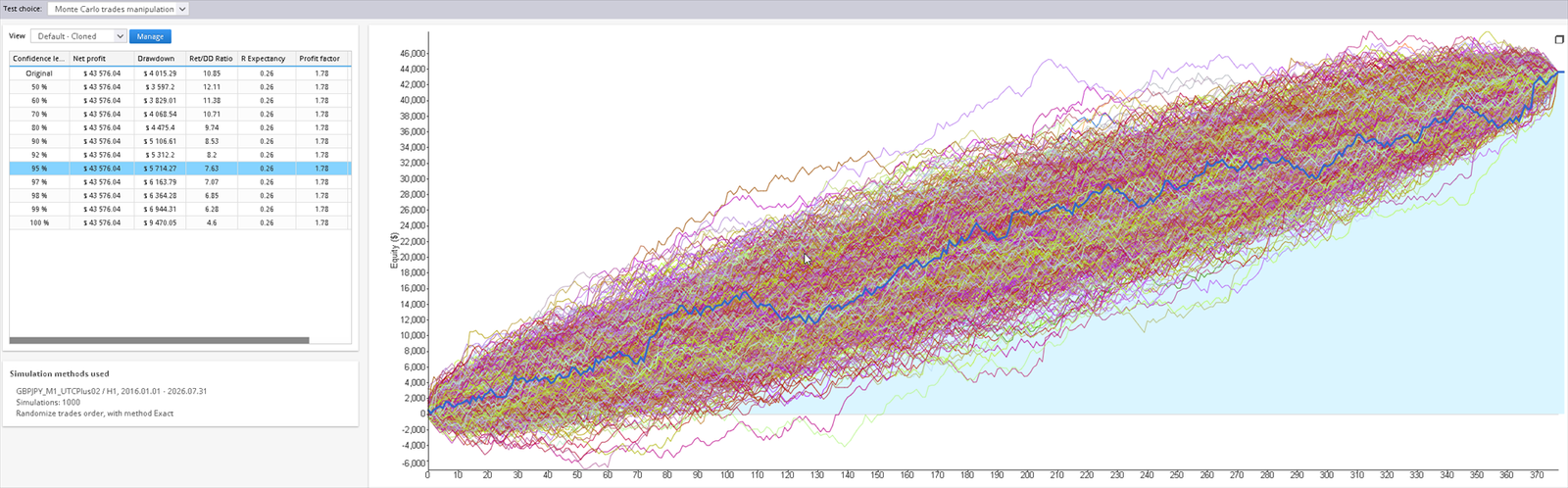Click the Profit factor column header

[321, 59]
